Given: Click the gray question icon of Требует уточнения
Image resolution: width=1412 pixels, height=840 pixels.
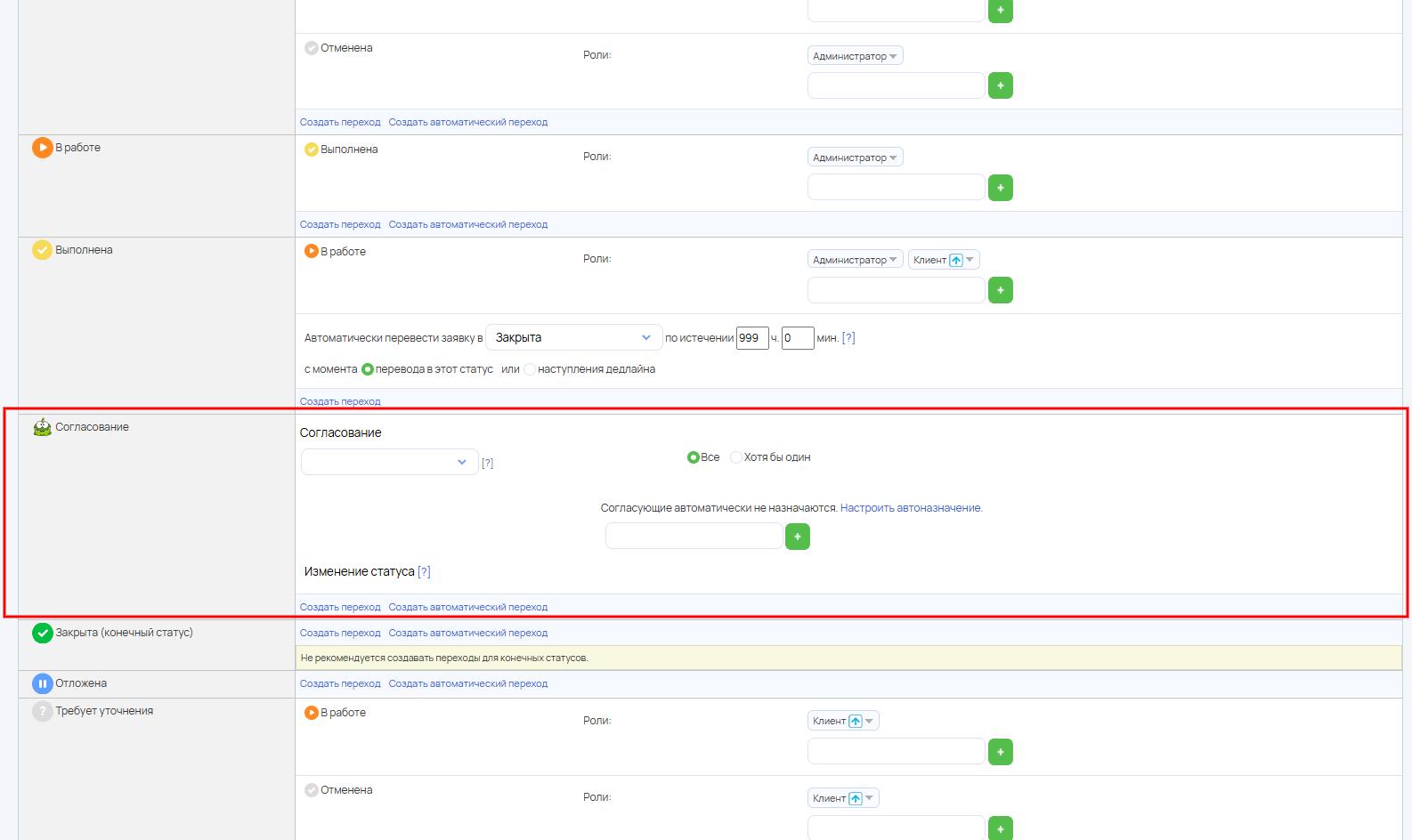Looking at the screenshot, I should pyautogui.click(x=42, y=711).
